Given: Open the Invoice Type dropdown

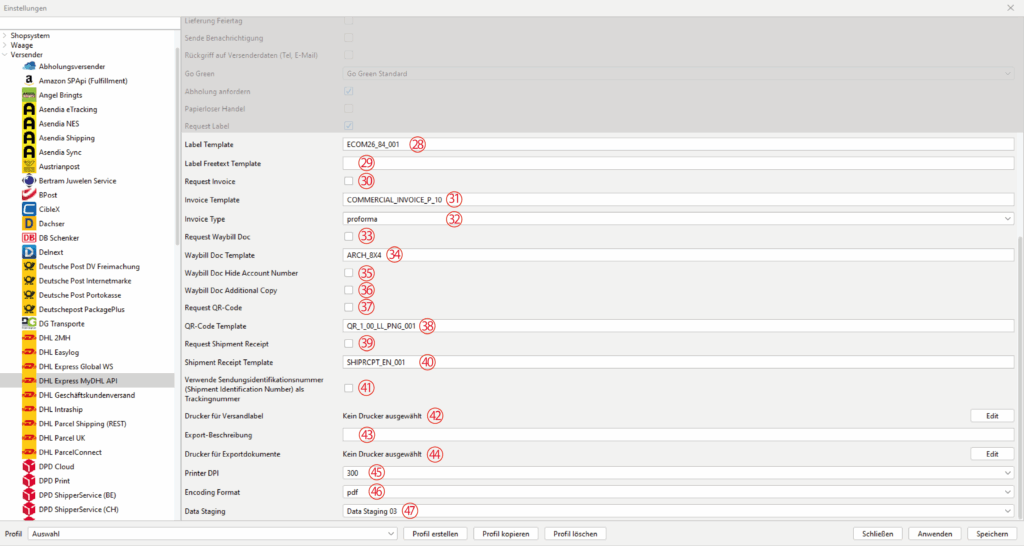Looking at the screenshot, I should click(x=678, y=219).
